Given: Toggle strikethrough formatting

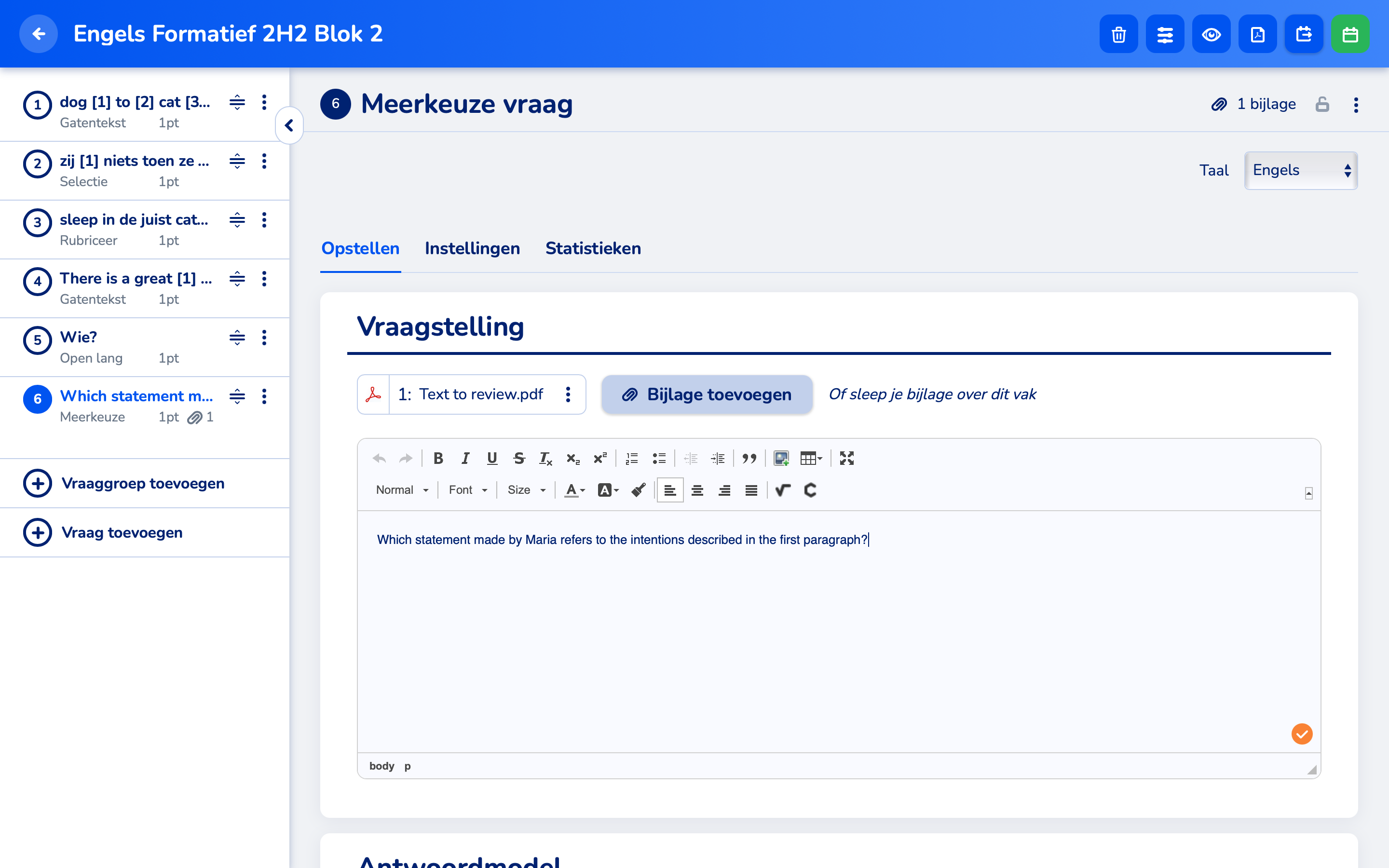Looking at the screenshot, I should tap(519, 458).
